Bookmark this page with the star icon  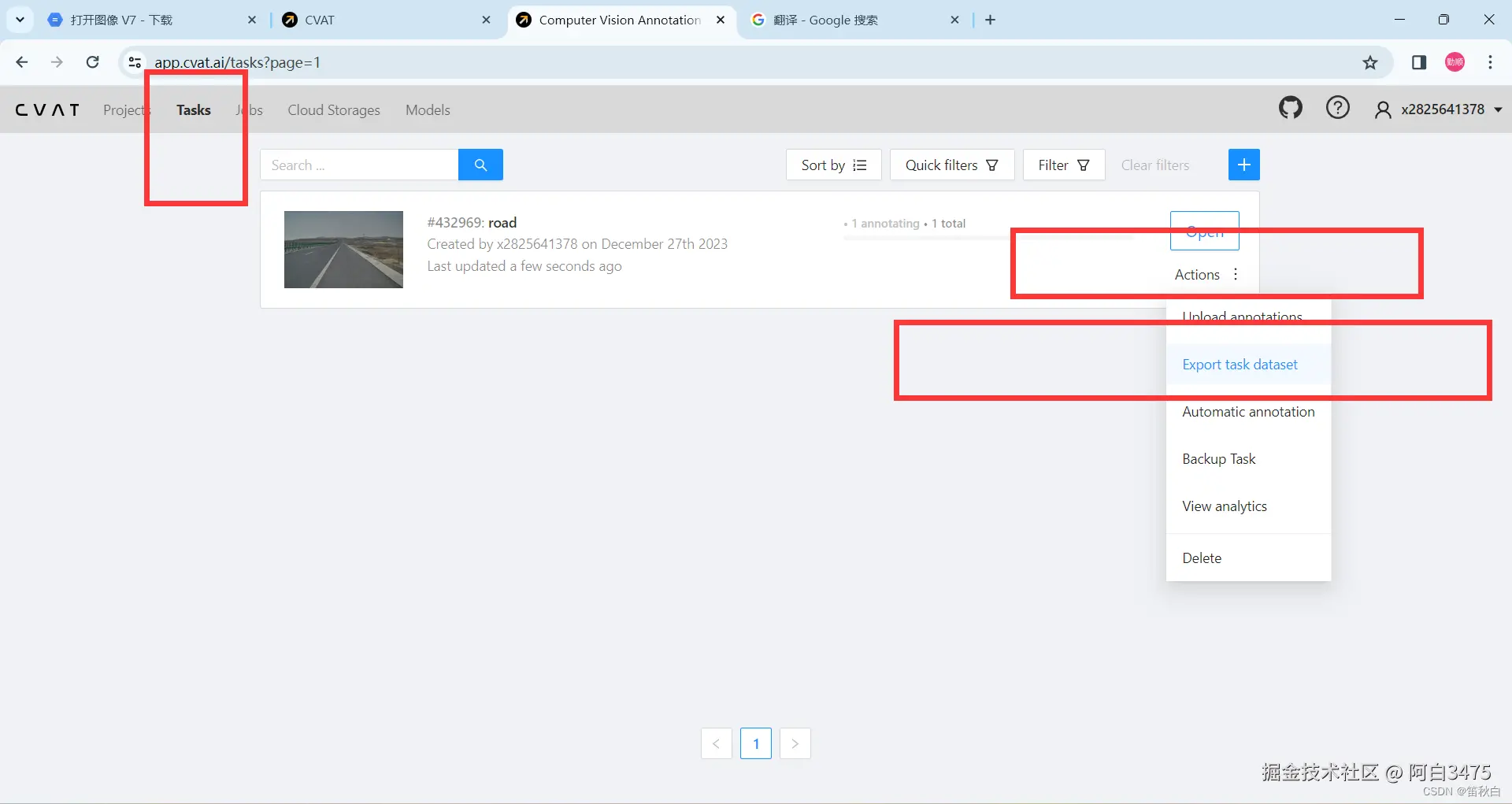(x=1370, y=62)
